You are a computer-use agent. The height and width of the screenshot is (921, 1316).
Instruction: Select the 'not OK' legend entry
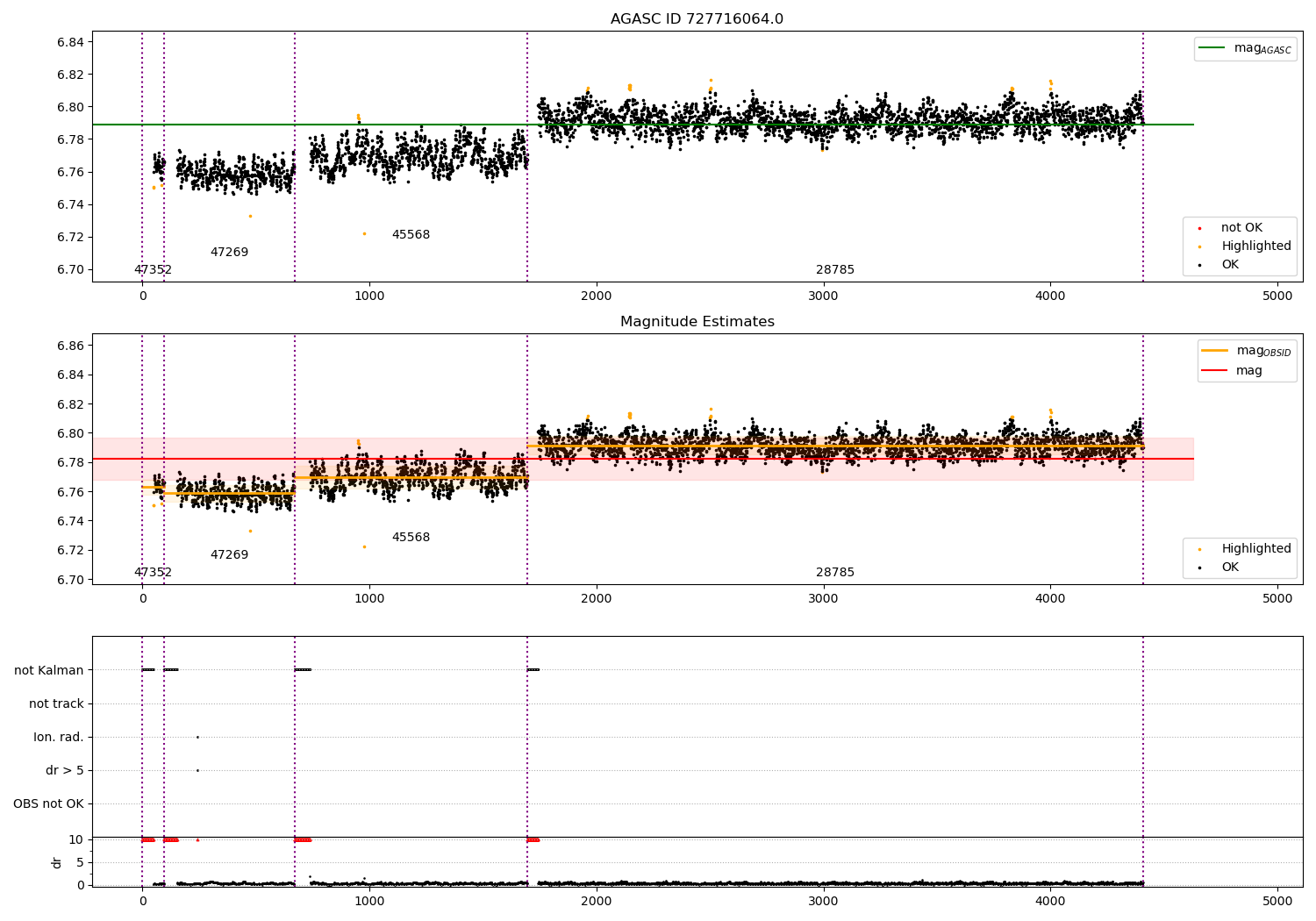pyautogui.click(x=1231, y=228)
